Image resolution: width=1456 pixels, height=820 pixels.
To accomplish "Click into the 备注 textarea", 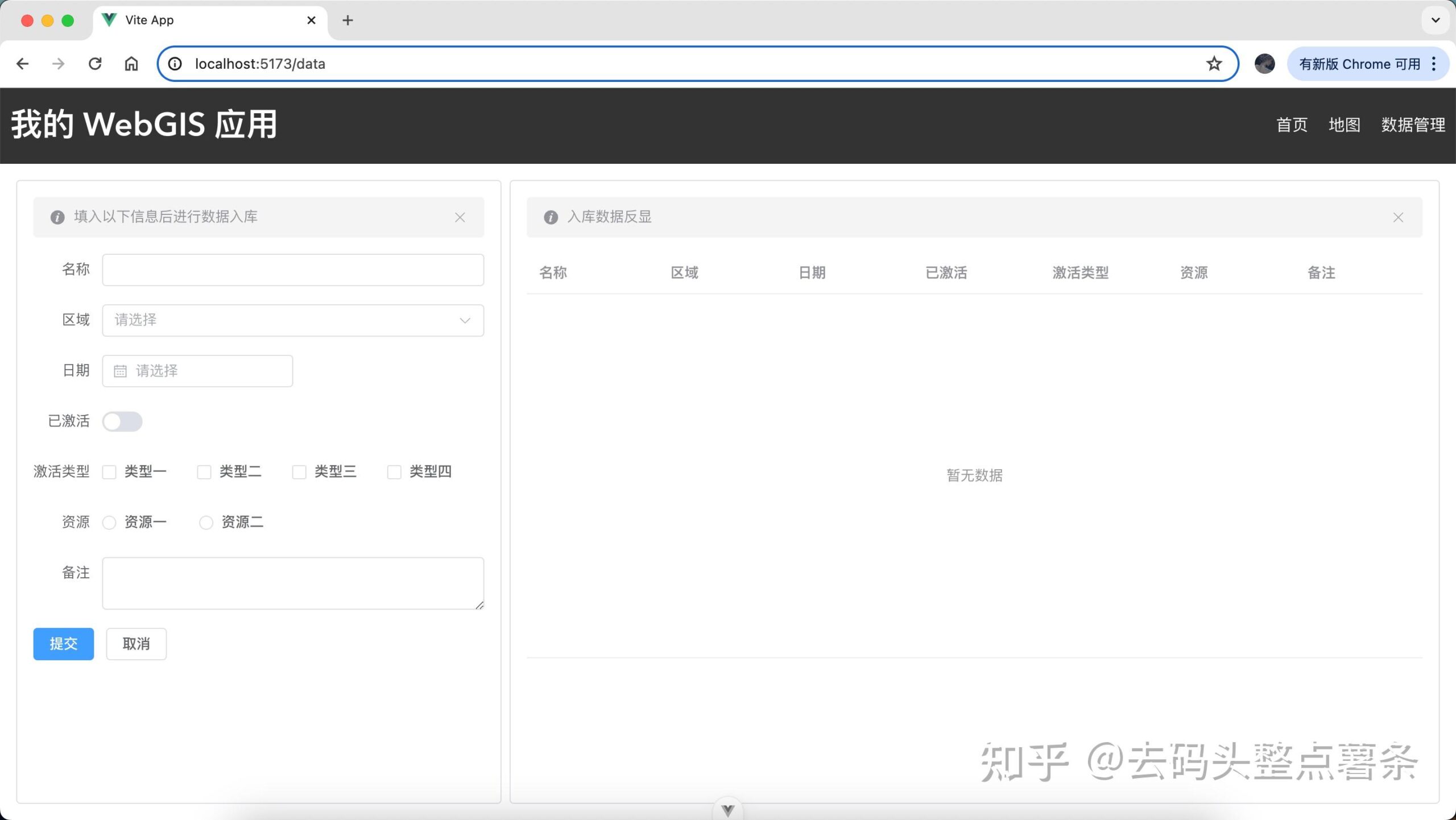I will (x=293, y=583).
